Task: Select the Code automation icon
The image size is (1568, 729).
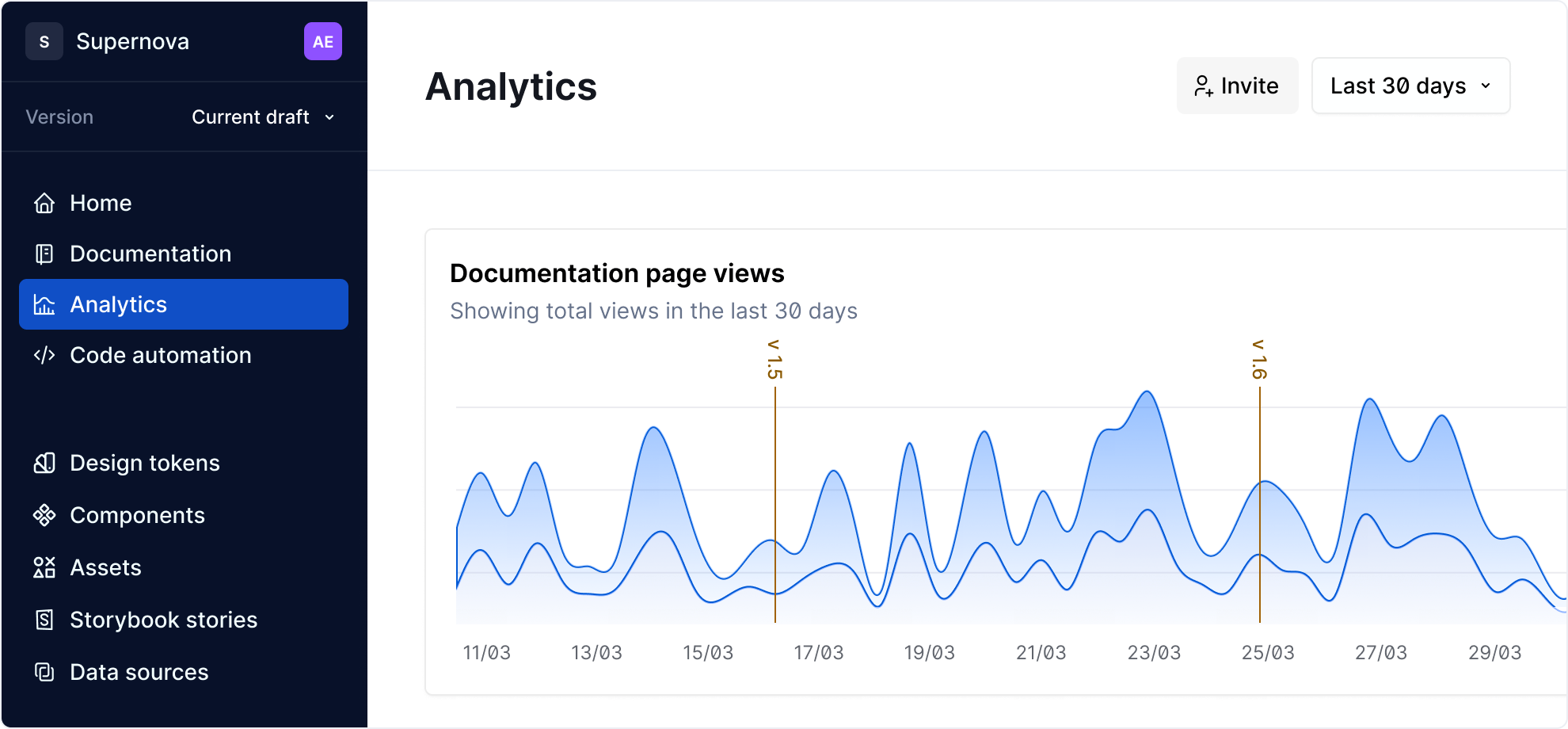Action: coord(44,355)
